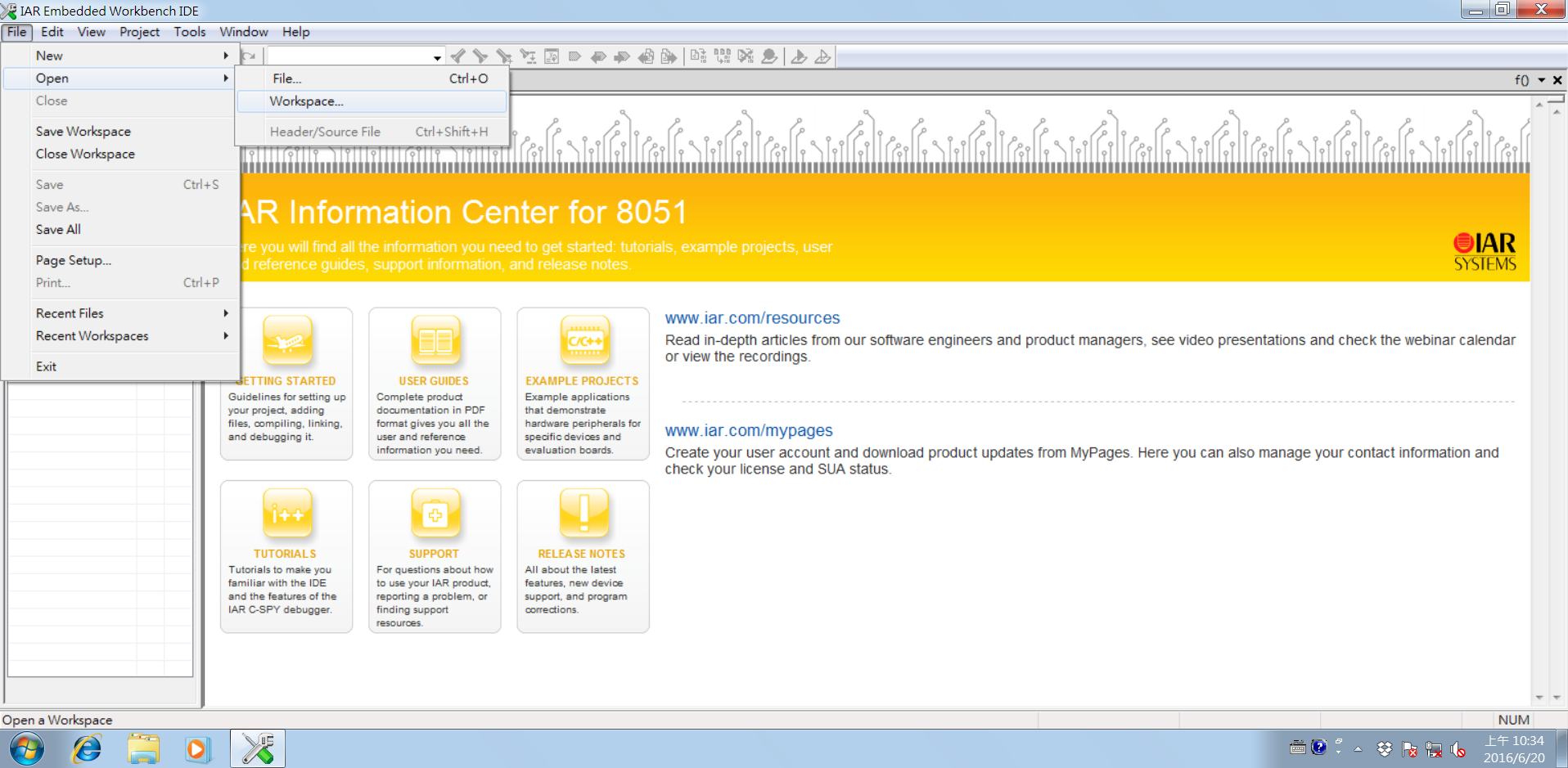Launch Internet Explorer from the taskbar
This screenshot has width=1568, height=768.
pyautogui.click(x=87, y=748)
